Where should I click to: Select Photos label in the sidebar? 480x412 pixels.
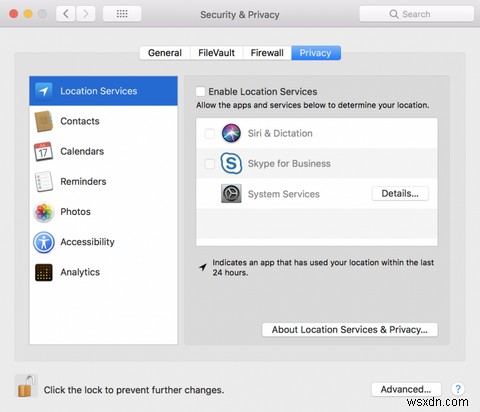(x=75, y=212)
